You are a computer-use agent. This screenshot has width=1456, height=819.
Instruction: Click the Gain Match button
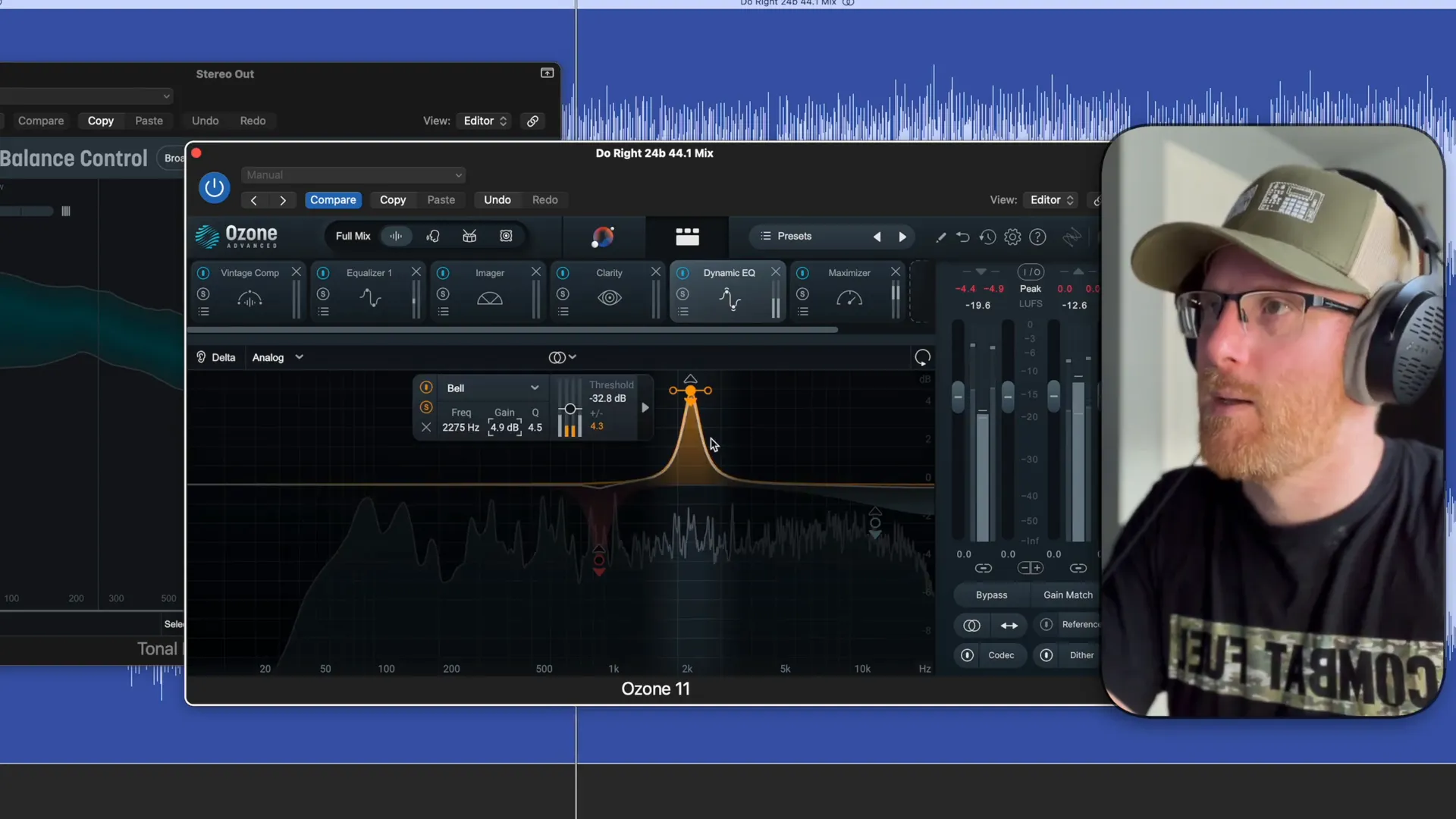coord(1068,595)
